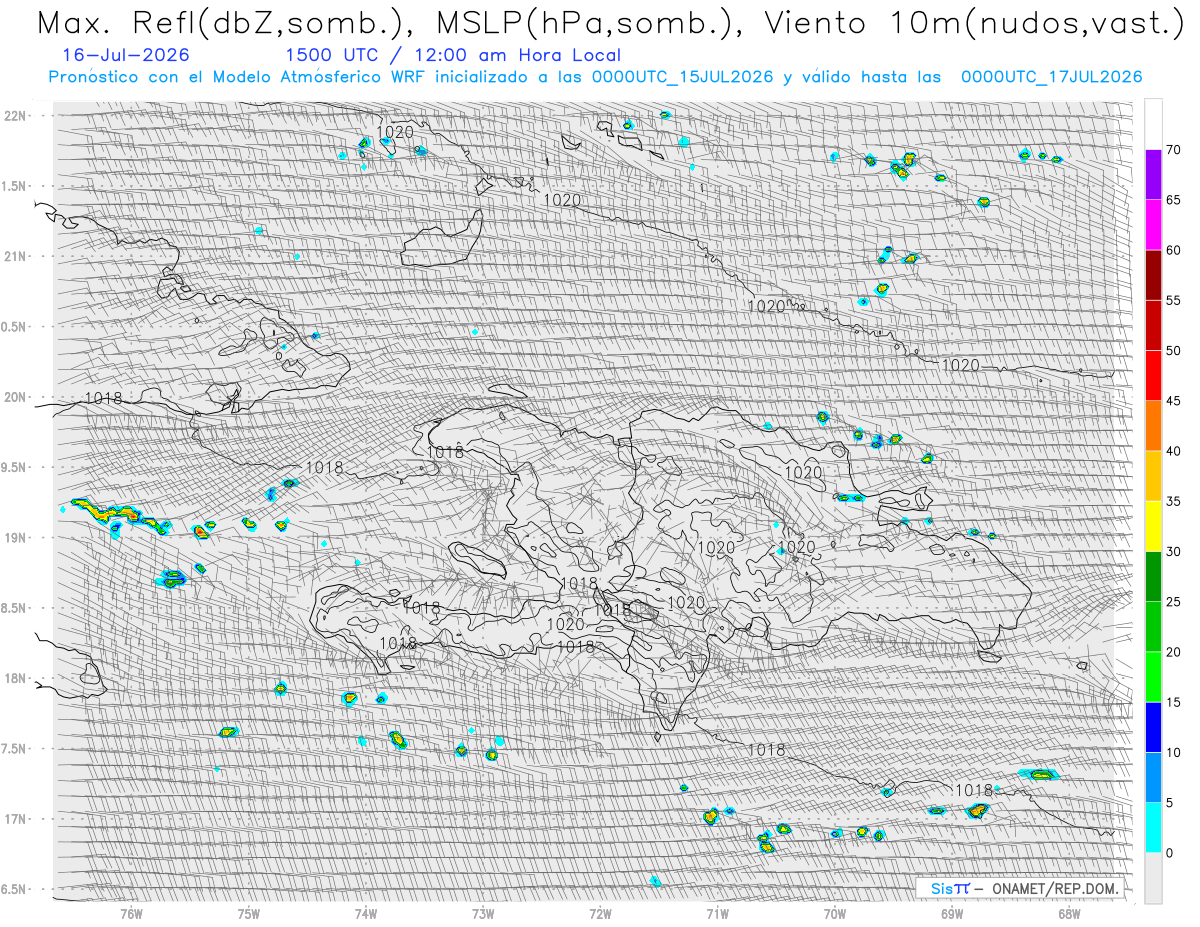Click the "17N" latitude axis label

point(16,819)
